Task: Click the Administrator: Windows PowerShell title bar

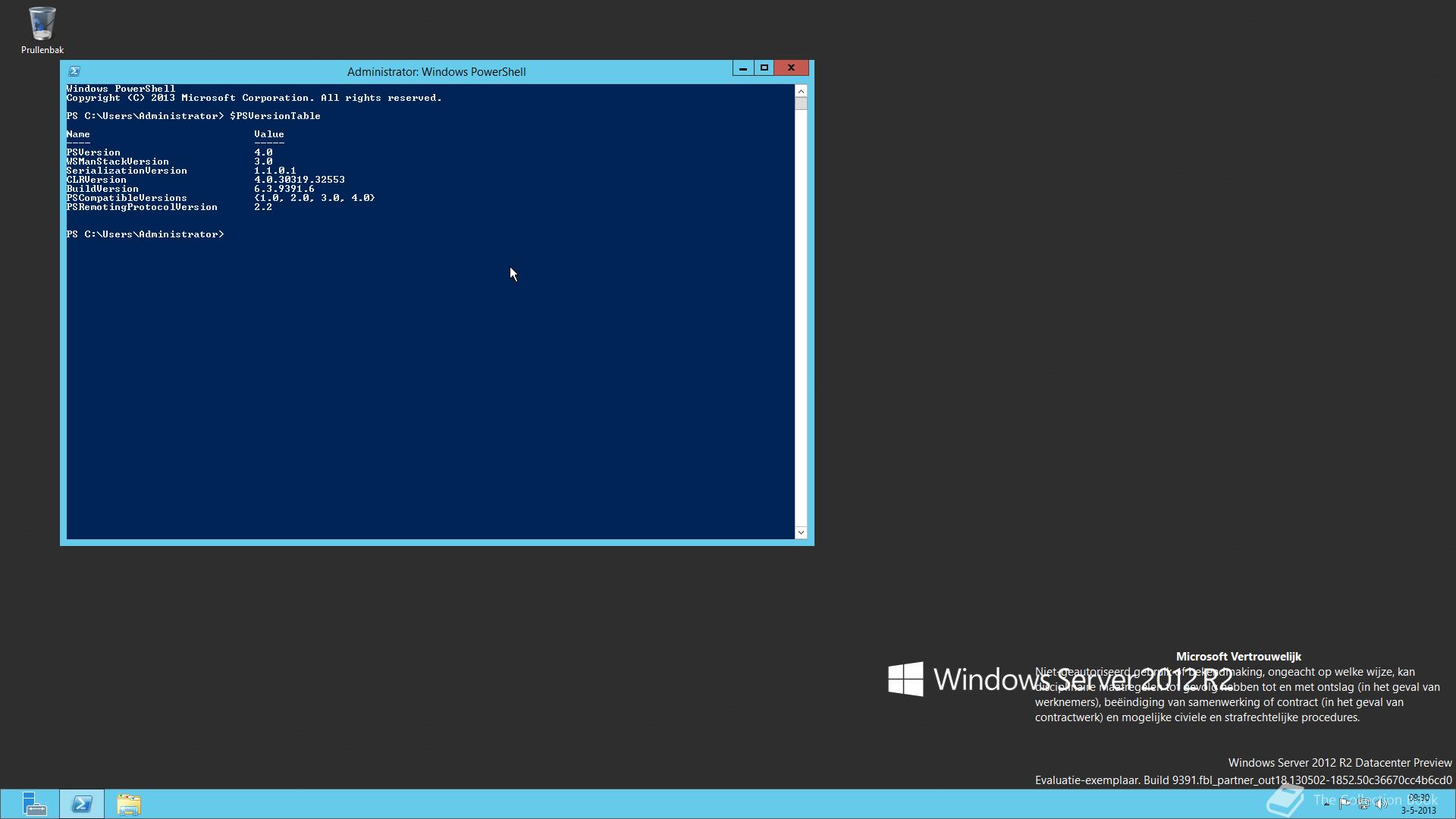Action: click(x=436, y=72)
